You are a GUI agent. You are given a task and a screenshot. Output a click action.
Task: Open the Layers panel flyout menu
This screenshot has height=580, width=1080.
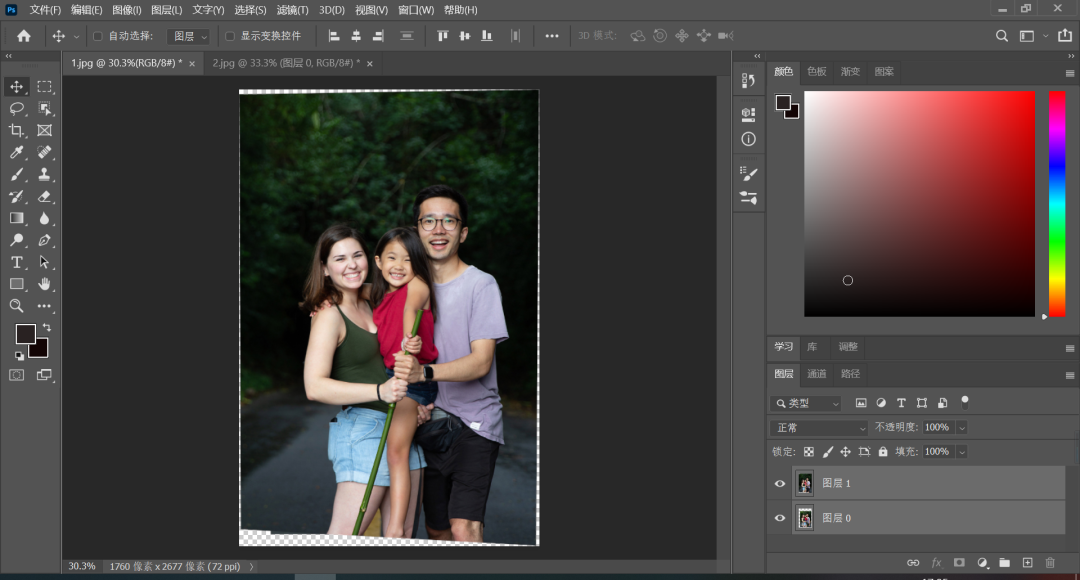click(1070, 375)
